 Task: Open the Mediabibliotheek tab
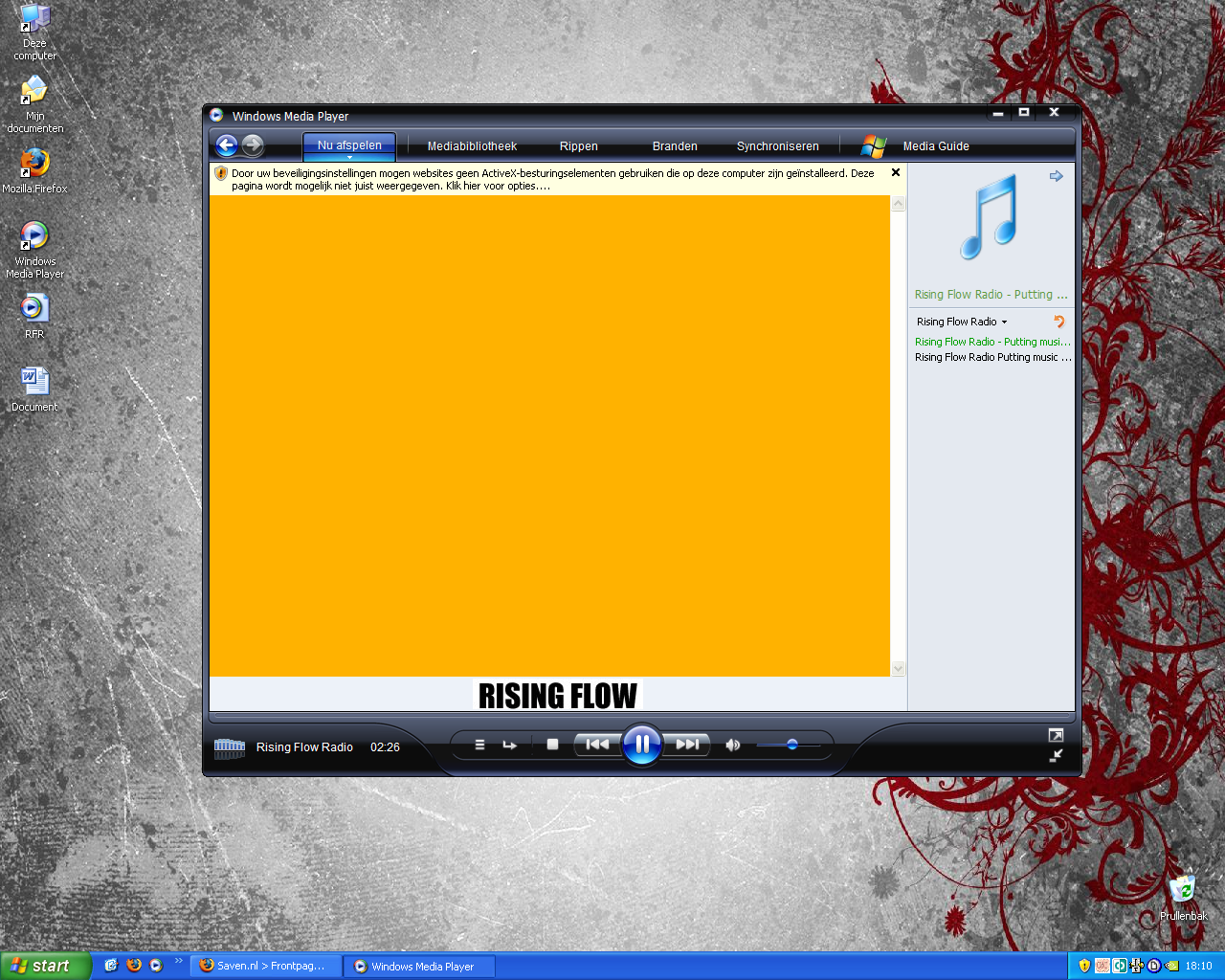tap(472, 146)
